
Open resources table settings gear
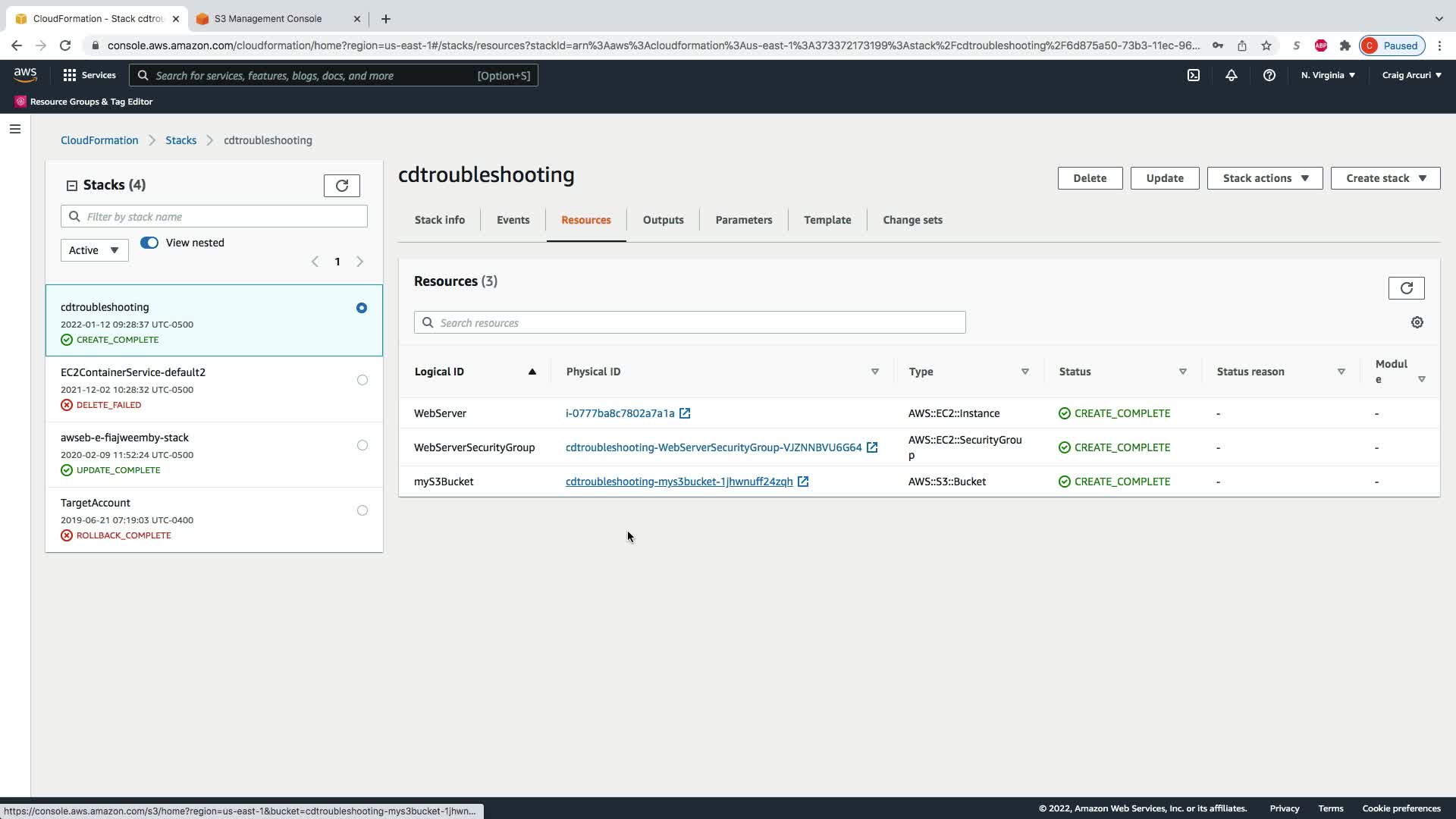coord(1417,322)
